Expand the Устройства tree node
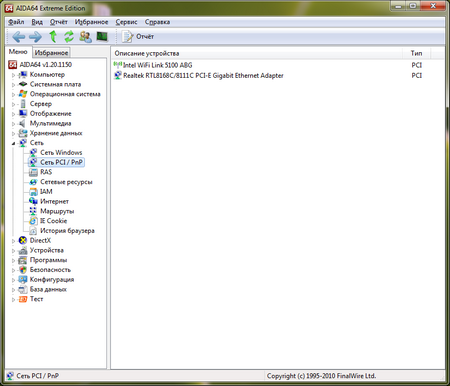This screenshot has width=450, height=386. coord(13,251)
